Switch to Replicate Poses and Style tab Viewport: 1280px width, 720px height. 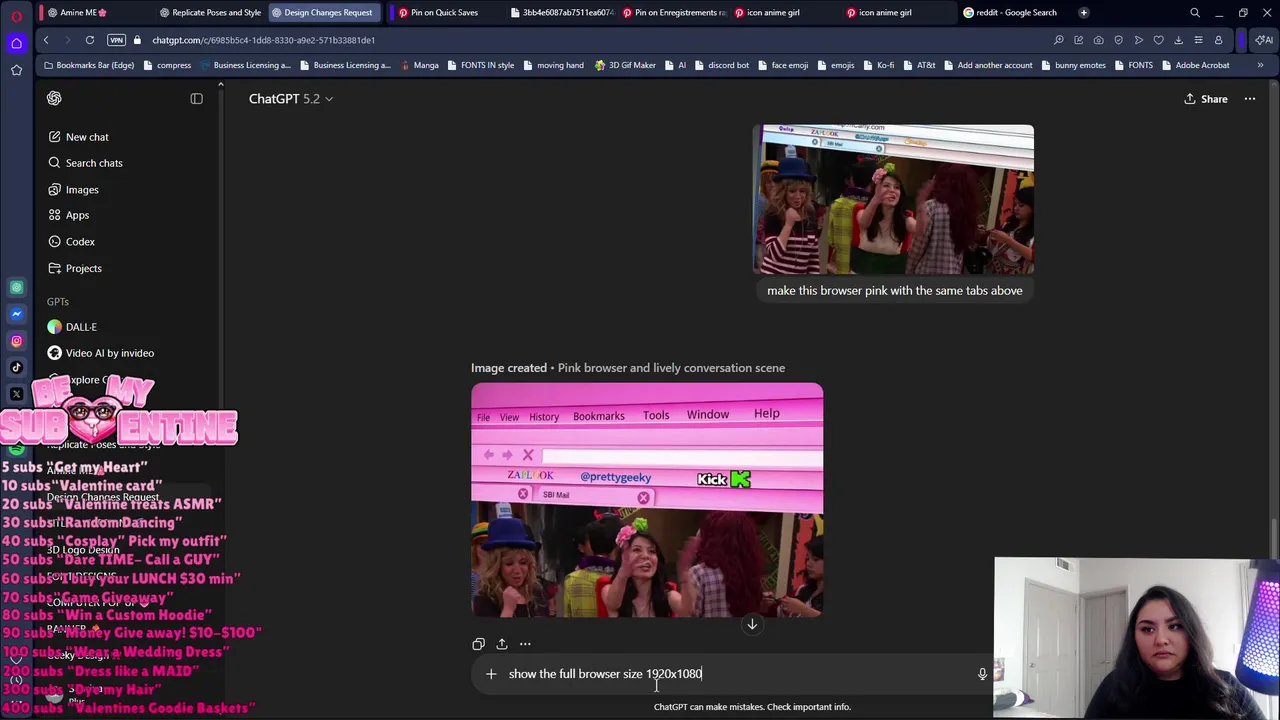(x=210, y=13)
